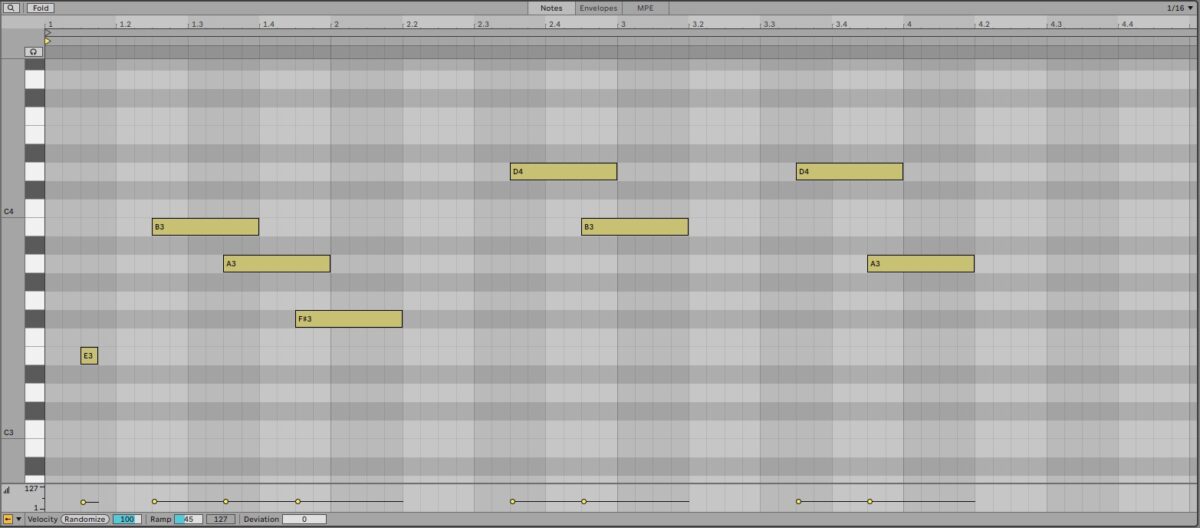Click the gray clip start marker triangle
The height and width of the screenshot is (528, 1200).
pos(47,32)
